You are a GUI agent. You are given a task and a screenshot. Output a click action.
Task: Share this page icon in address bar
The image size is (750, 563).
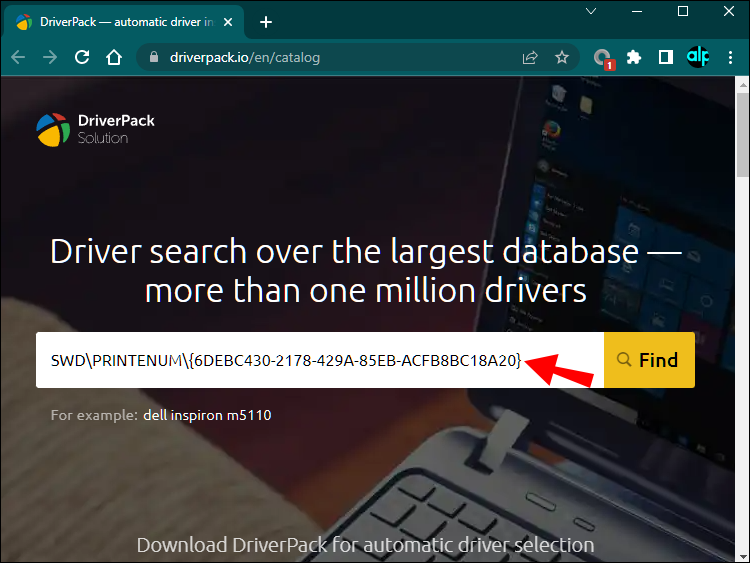pos(530,57)
